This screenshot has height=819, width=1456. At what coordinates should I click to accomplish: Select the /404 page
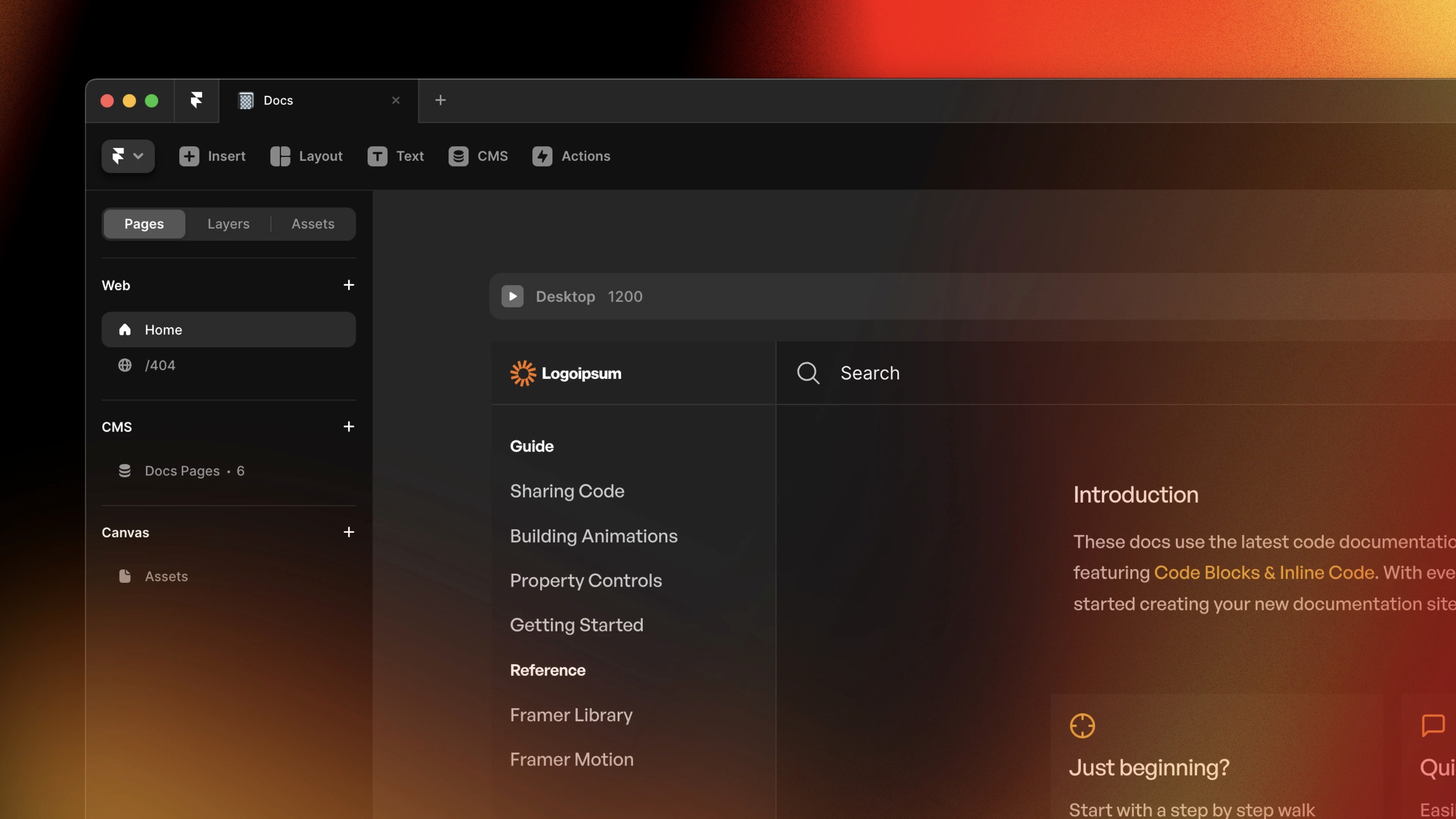(228, 365)
